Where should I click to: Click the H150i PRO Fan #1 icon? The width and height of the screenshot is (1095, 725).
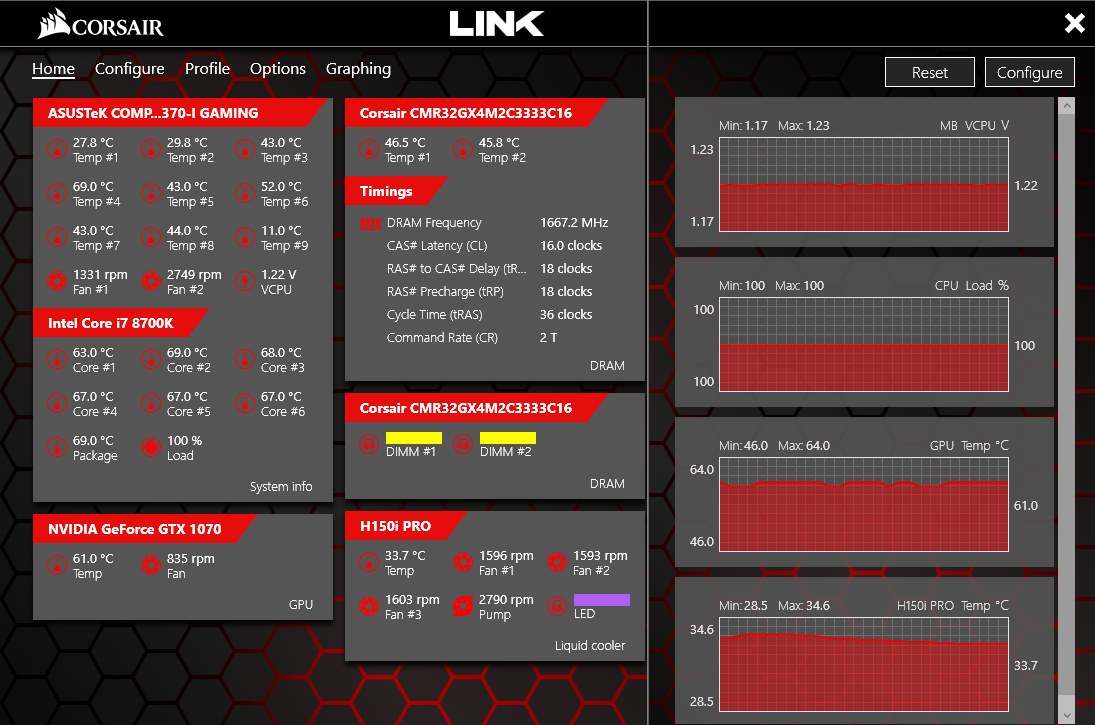462,563
